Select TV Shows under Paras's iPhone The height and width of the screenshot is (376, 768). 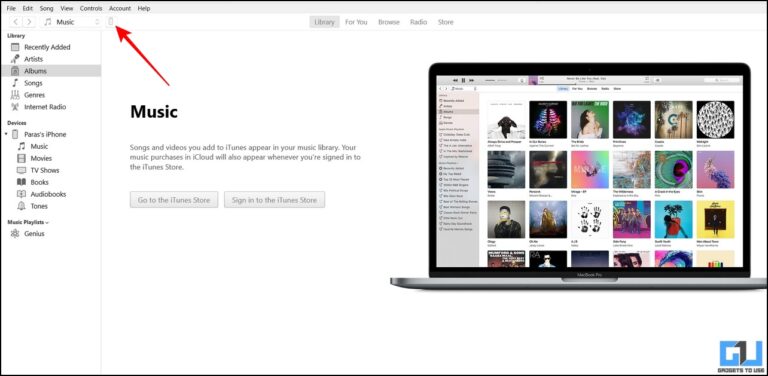(45, 170)
